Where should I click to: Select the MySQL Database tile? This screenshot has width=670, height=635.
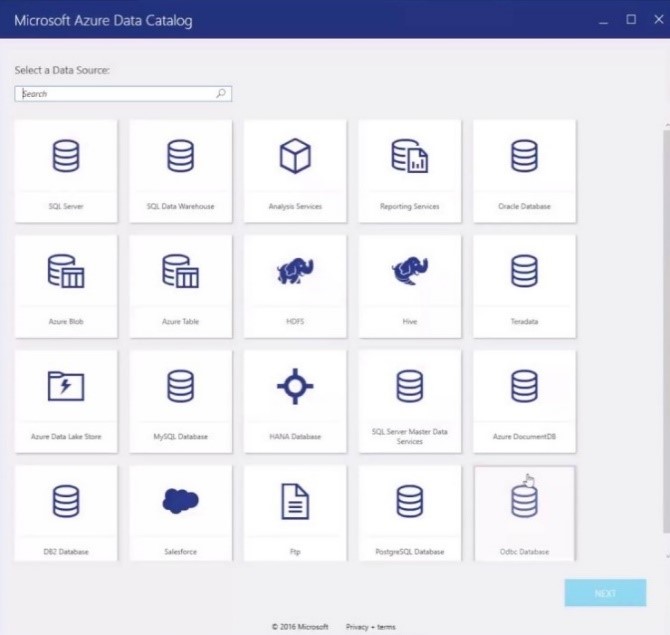[180, 401]
